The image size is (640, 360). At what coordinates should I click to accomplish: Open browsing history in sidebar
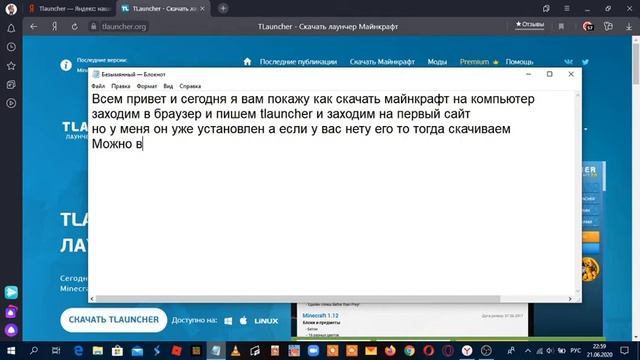[x=11, y=47]
